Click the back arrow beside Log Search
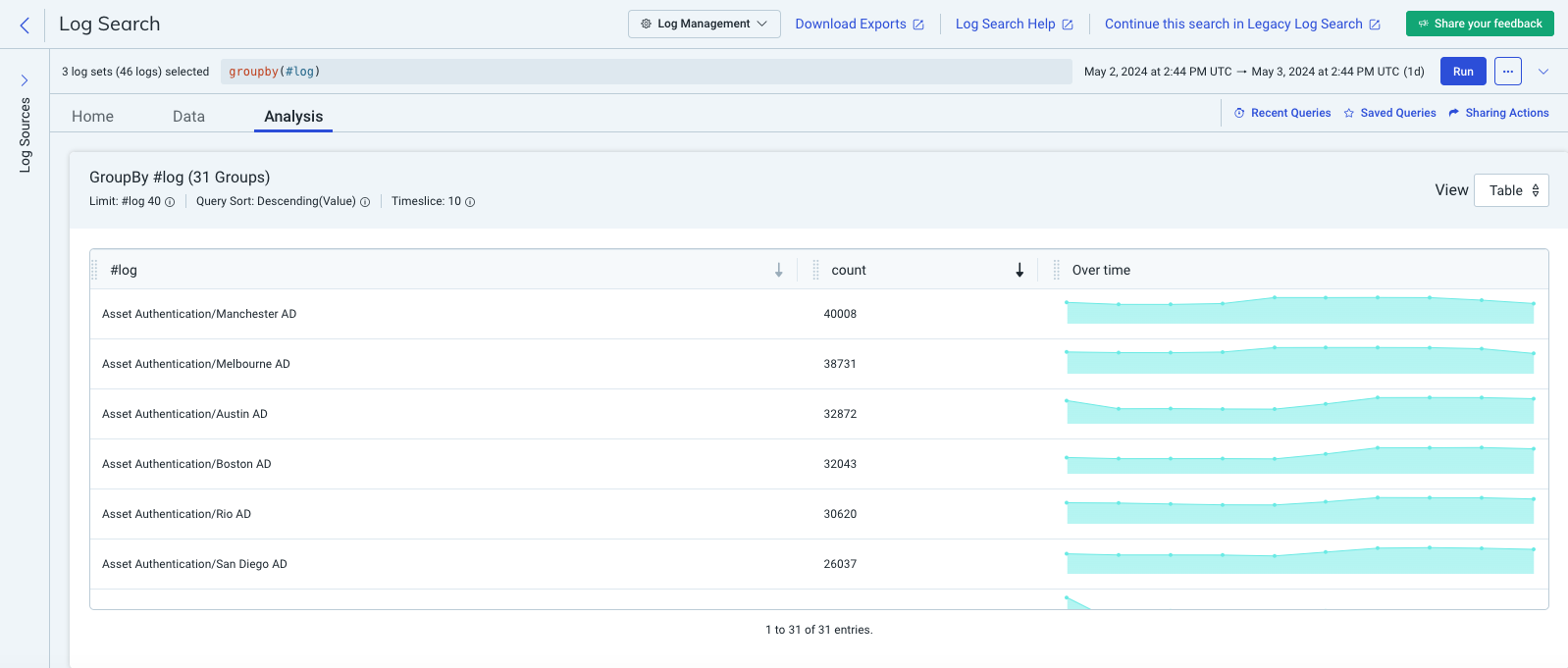 tap(25, 25)
